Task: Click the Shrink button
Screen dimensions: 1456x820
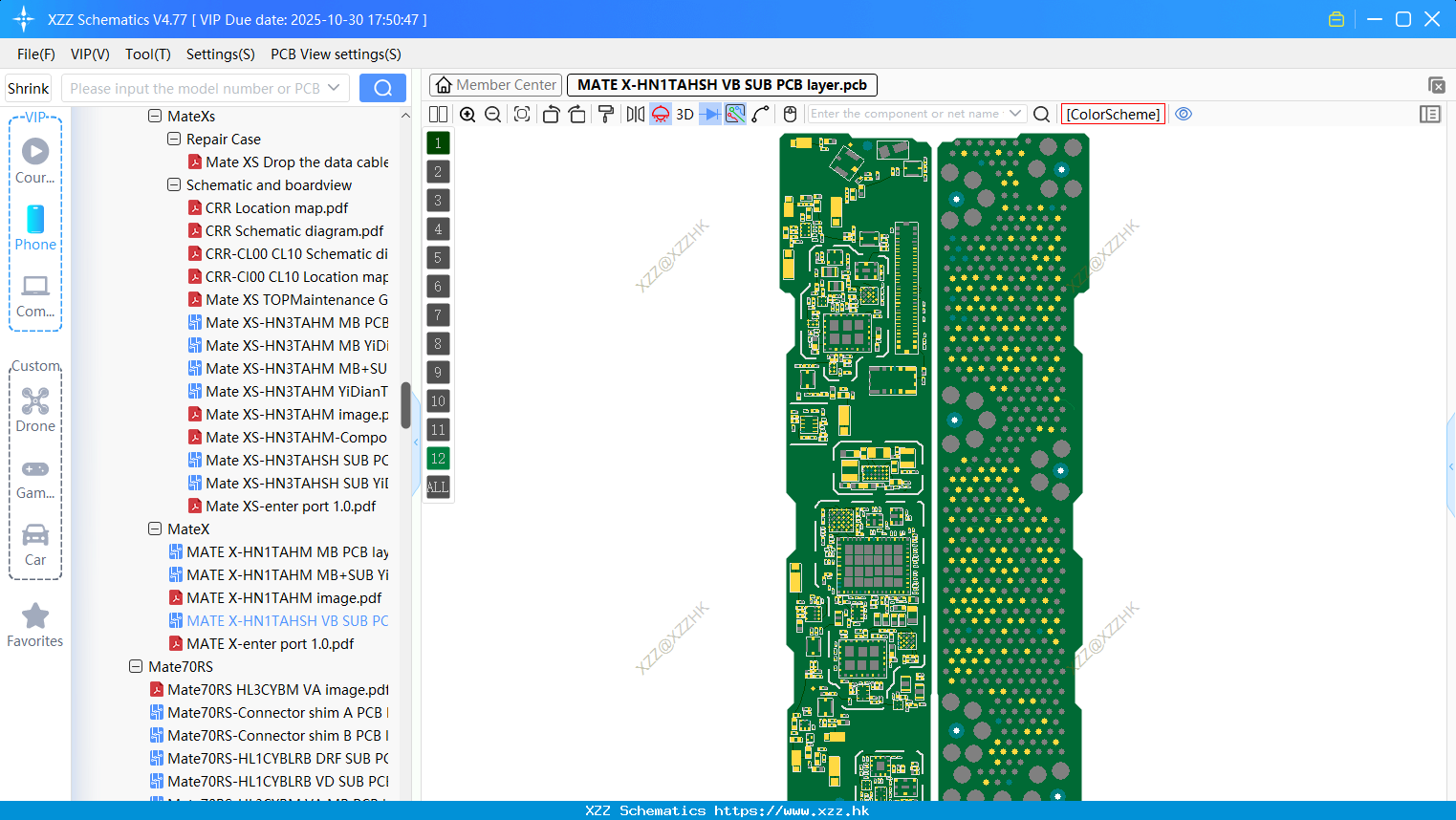Action: [28, 88]
